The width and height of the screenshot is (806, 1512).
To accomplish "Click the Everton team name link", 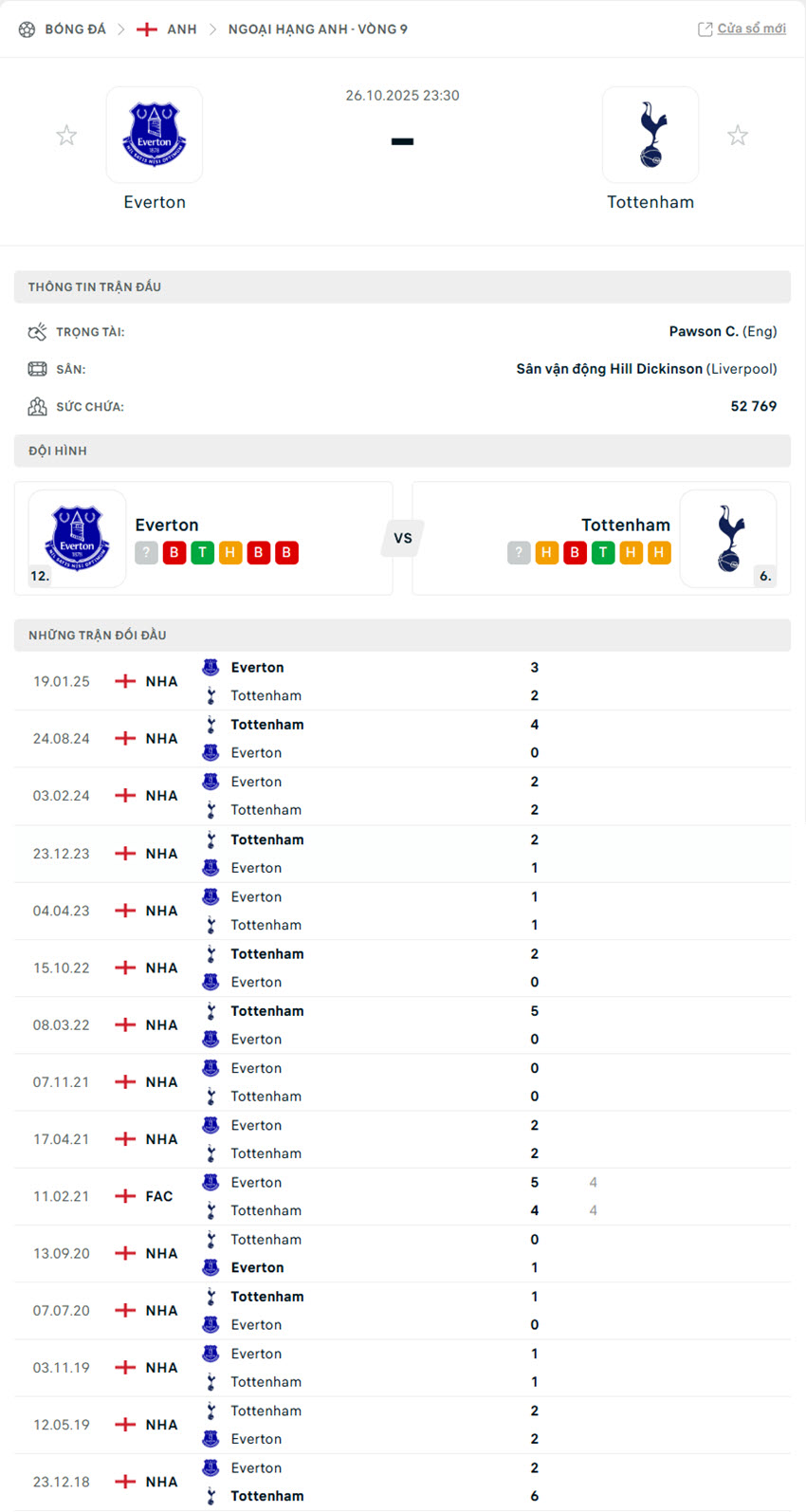I will coord(155,201).
